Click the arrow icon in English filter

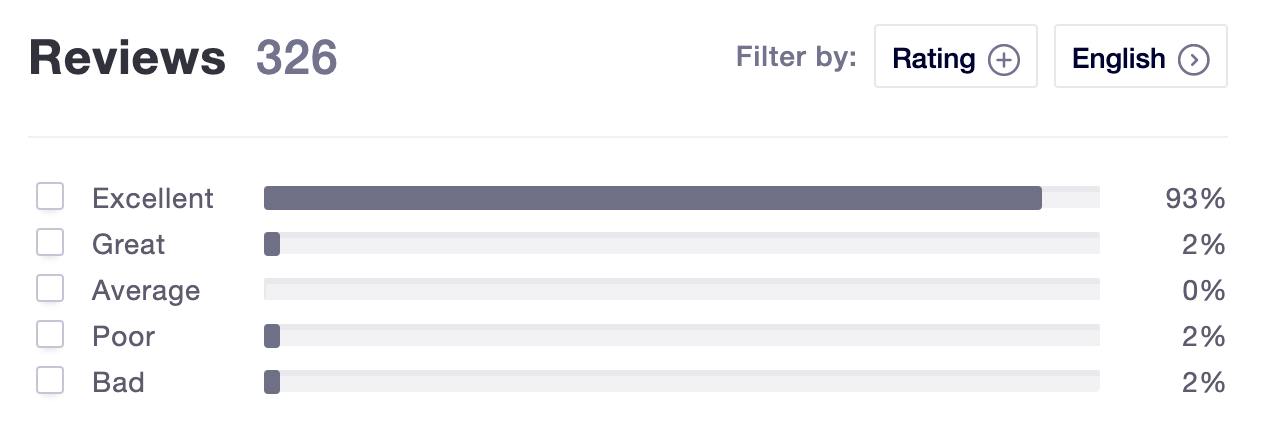(x=1194, y=60)
